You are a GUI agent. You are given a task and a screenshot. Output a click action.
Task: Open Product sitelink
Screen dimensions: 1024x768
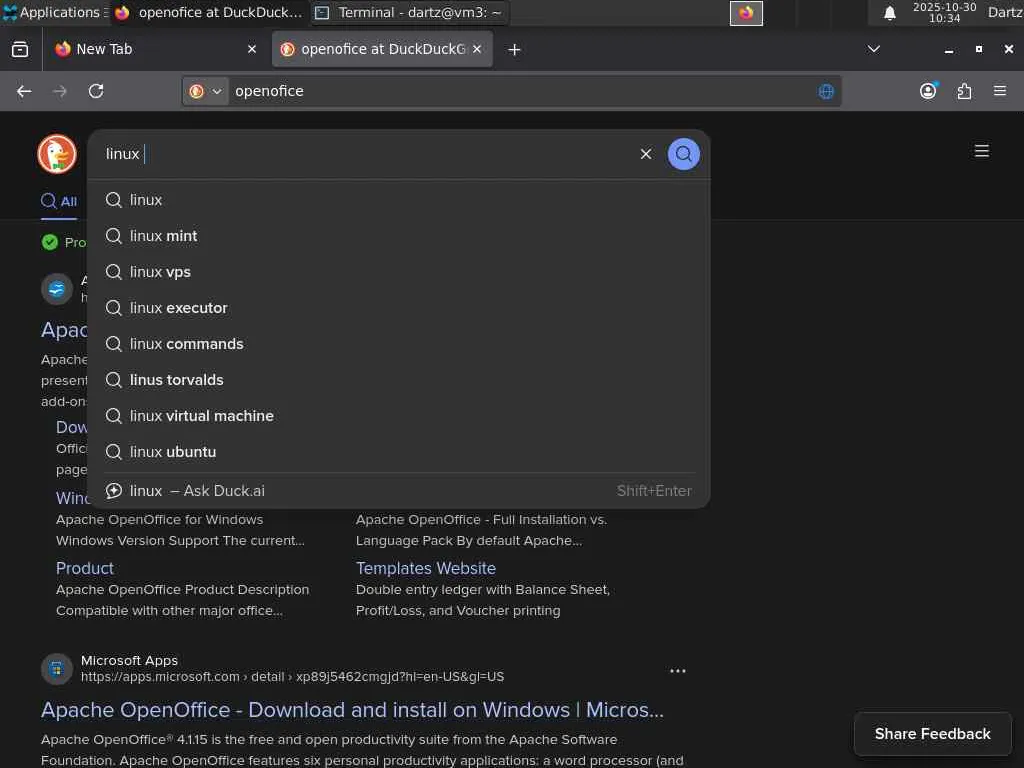(85, 568)
